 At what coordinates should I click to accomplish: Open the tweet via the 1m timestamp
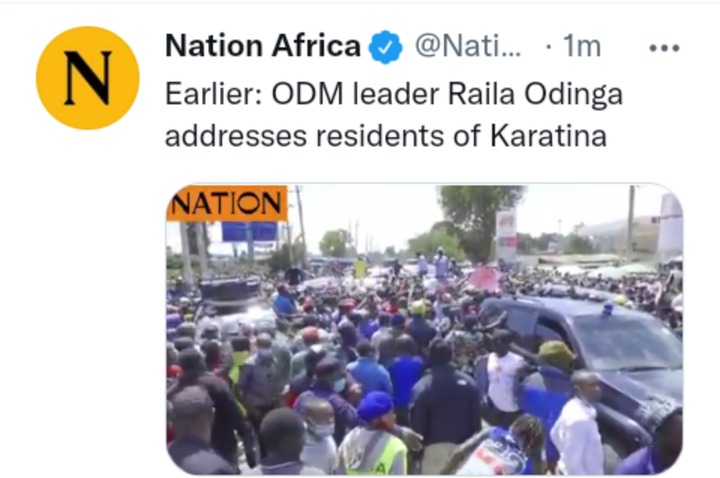tap(582, 46)
